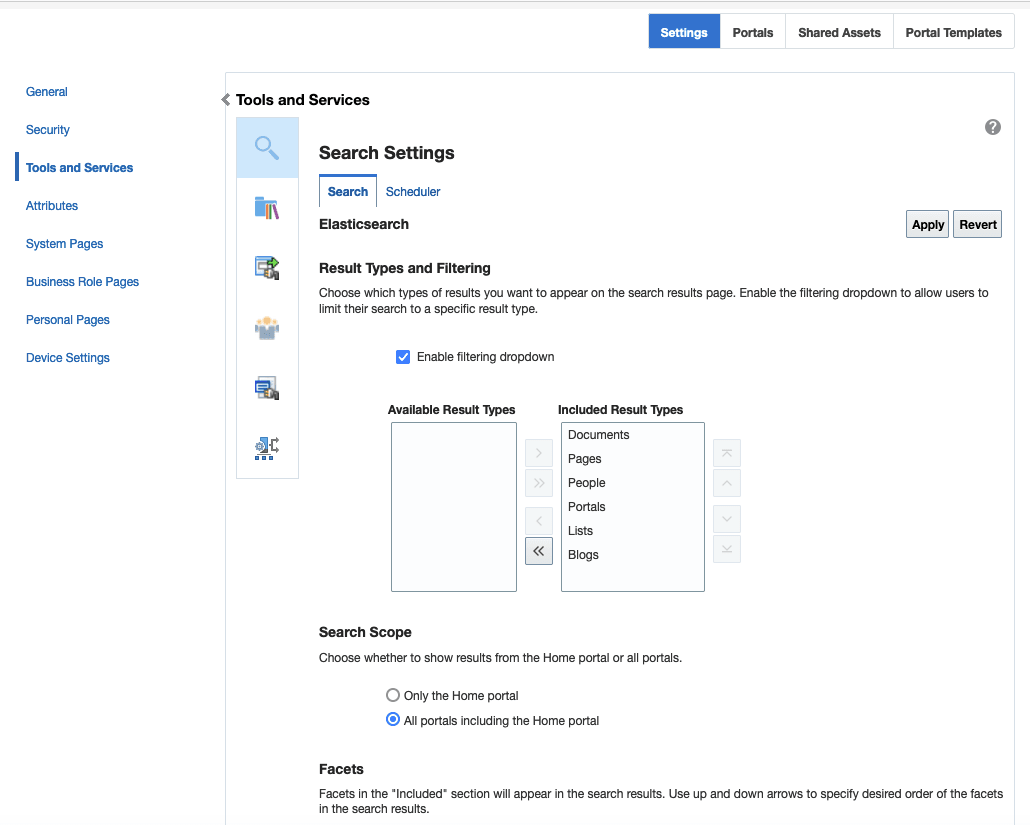Click the double right arrow move-all button

point(539,483)
